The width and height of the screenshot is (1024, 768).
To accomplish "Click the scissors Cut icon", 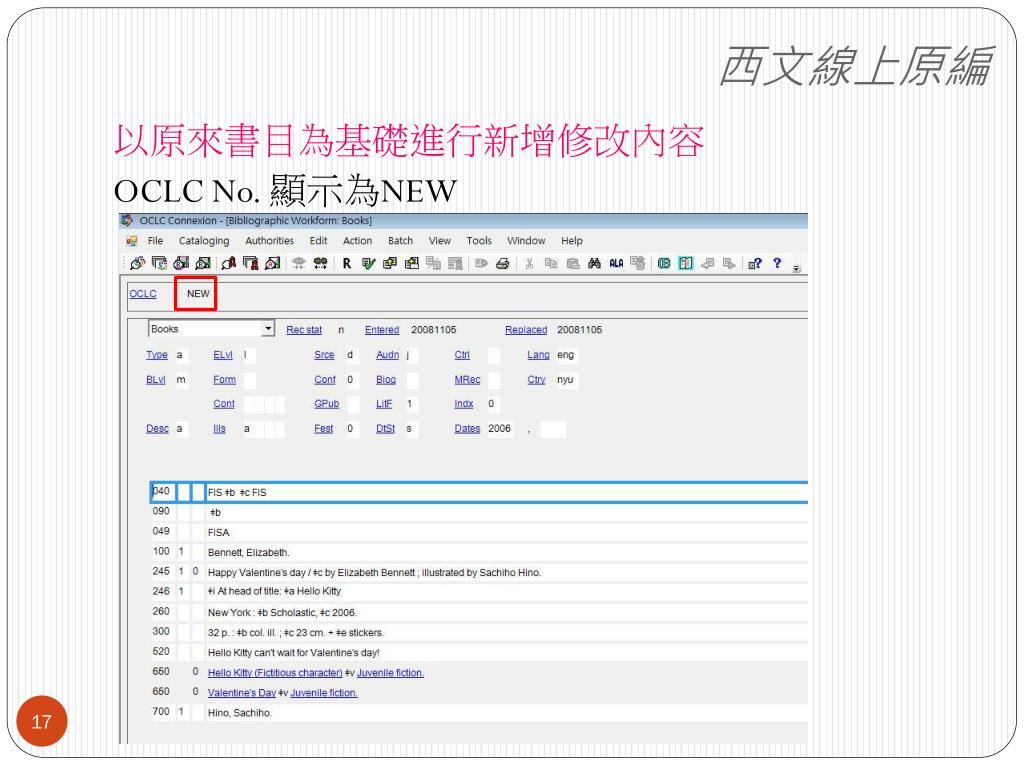I will tap(529, 263).
